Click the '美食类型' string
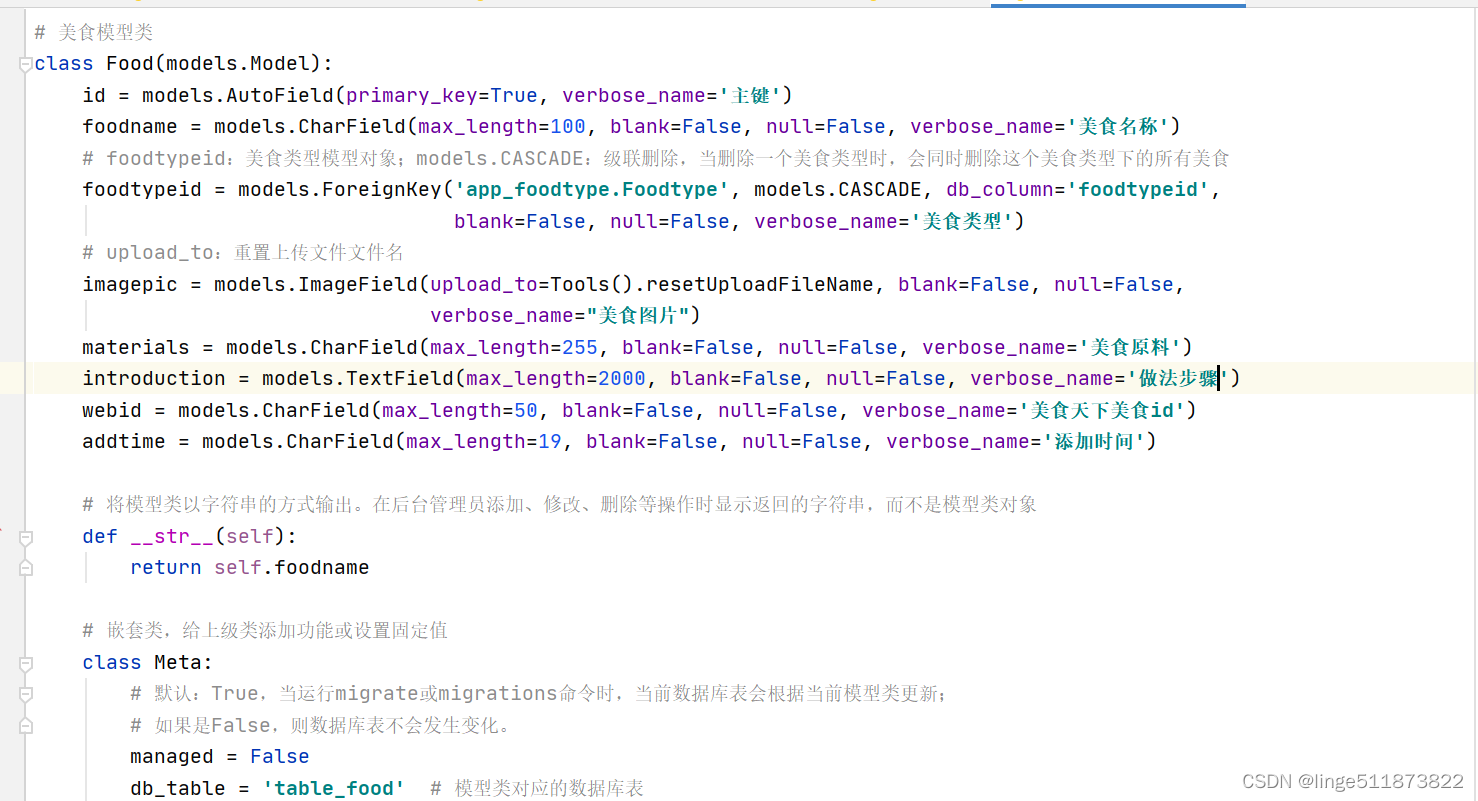Screen dimensions: 1478x801 (962, 222)
